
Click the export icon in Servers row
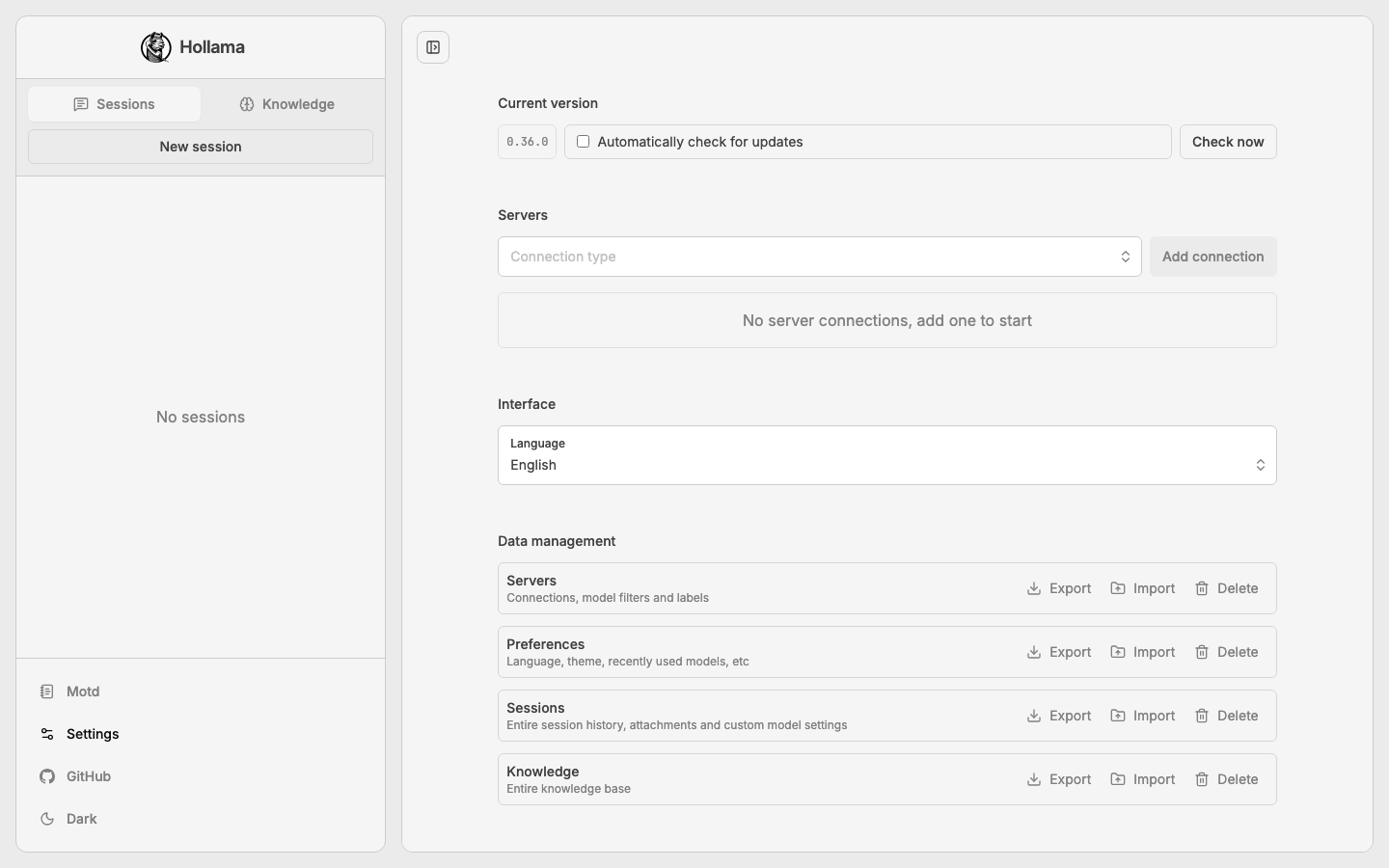pyautogui.click(x=1034, y=588)
